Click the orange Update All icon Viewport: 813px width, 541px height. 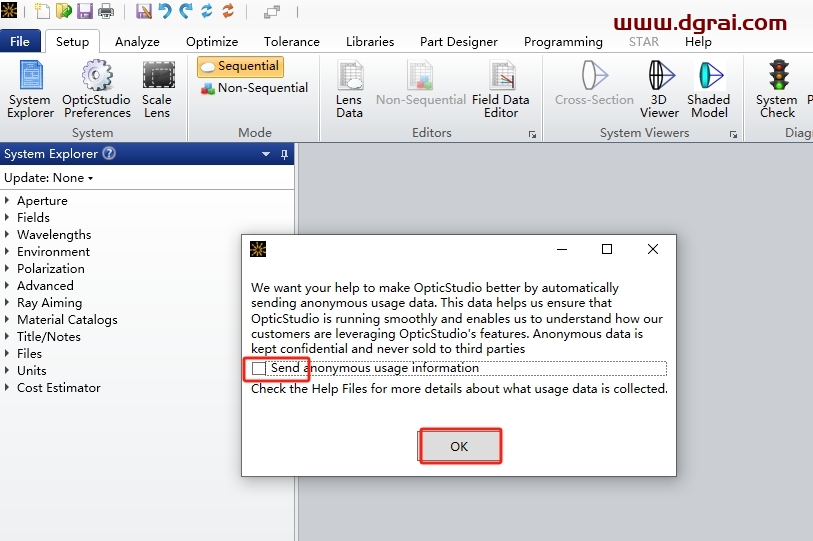point(228,11)
